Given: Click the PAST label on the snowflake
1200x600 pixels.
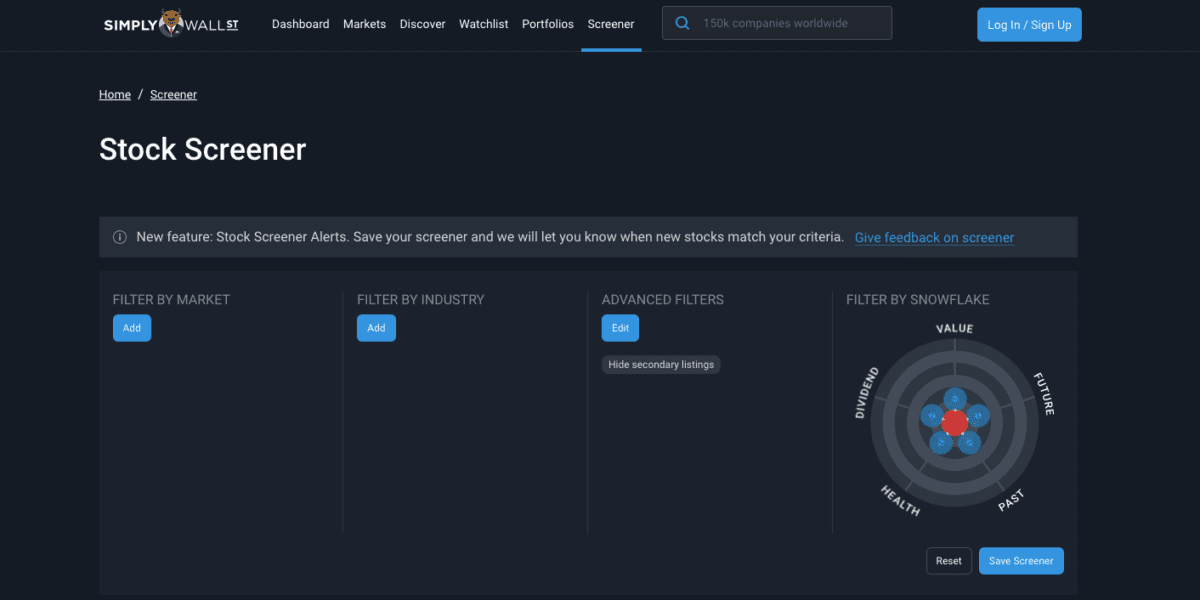Looking at the screenshot, I should point(1011,502).
